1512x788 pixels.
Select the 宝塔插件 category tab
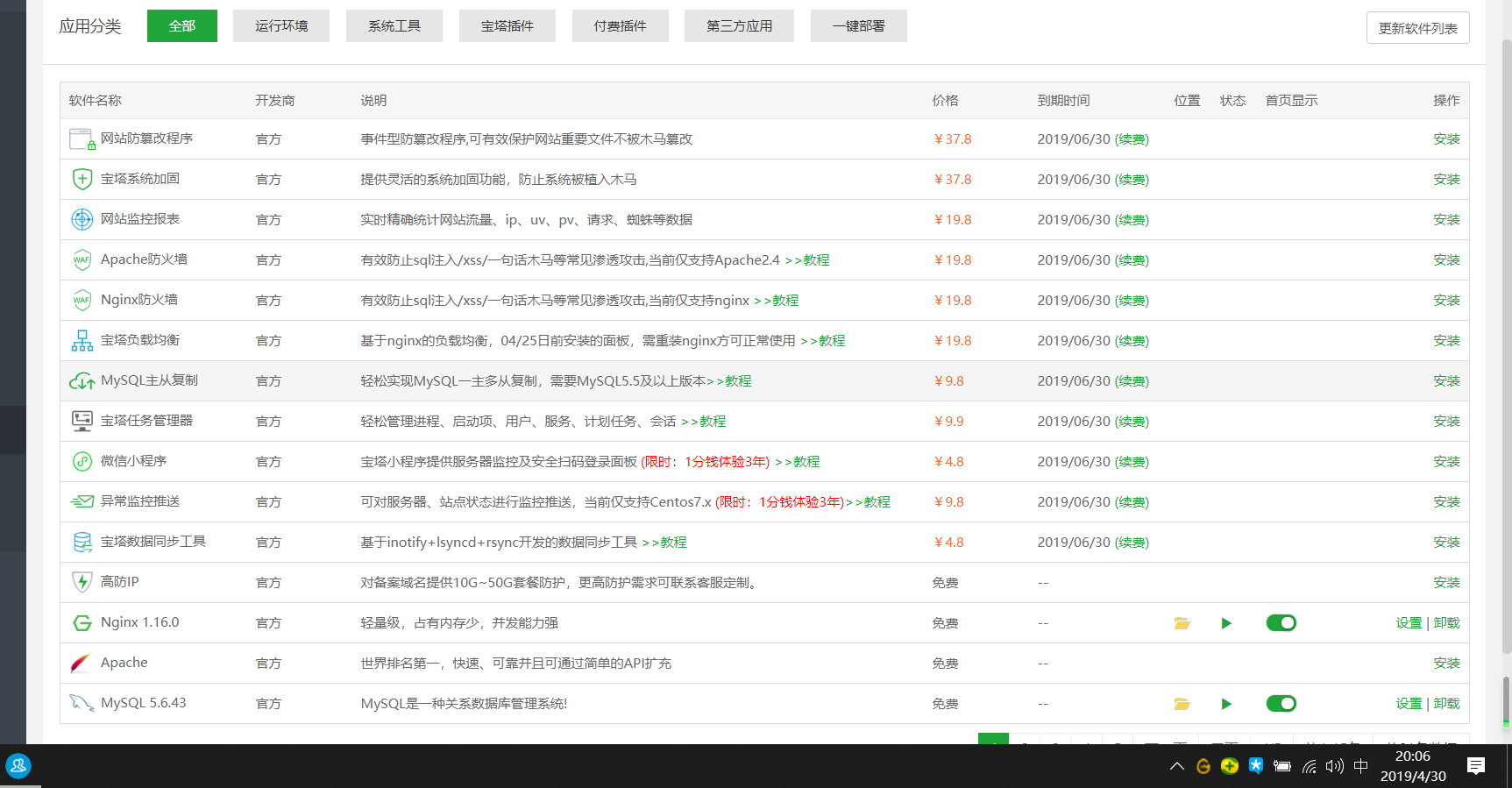508,25
